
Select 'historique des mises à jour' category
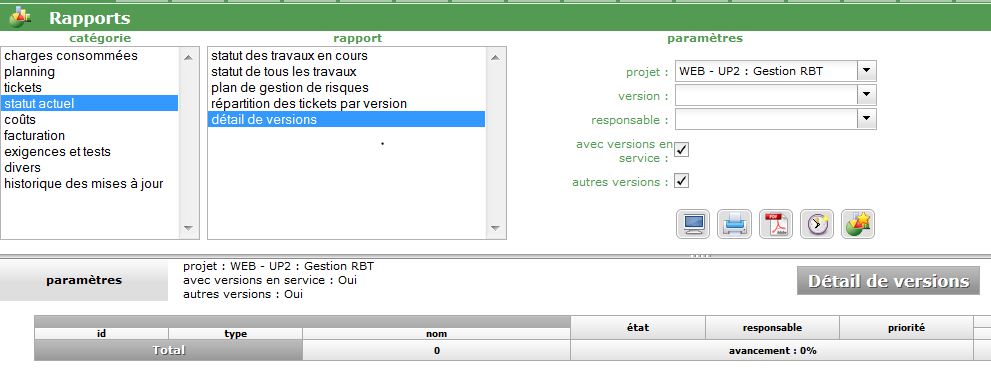pos(90,183)
